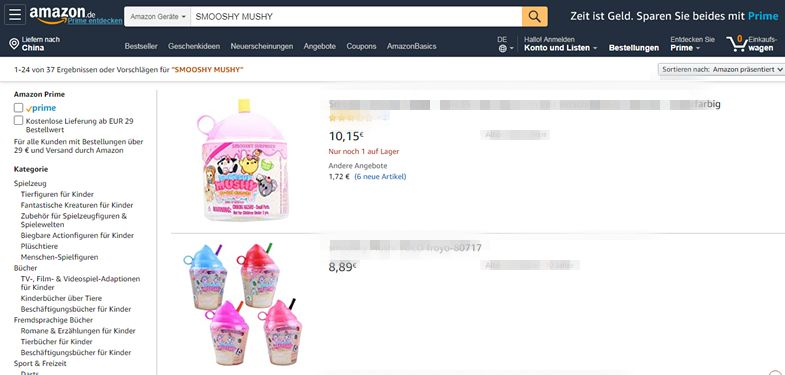Open the shopping cart icon
This screenshot has height=375, width=785.
(737, 44)
